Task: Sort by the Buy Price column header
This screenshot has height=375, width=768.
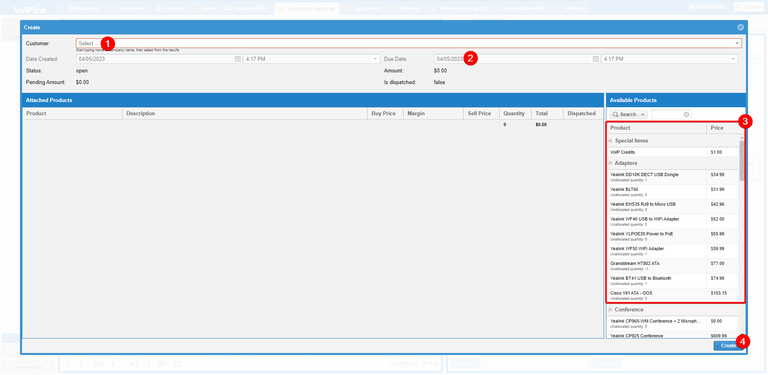Action: (x=385, y=113)
